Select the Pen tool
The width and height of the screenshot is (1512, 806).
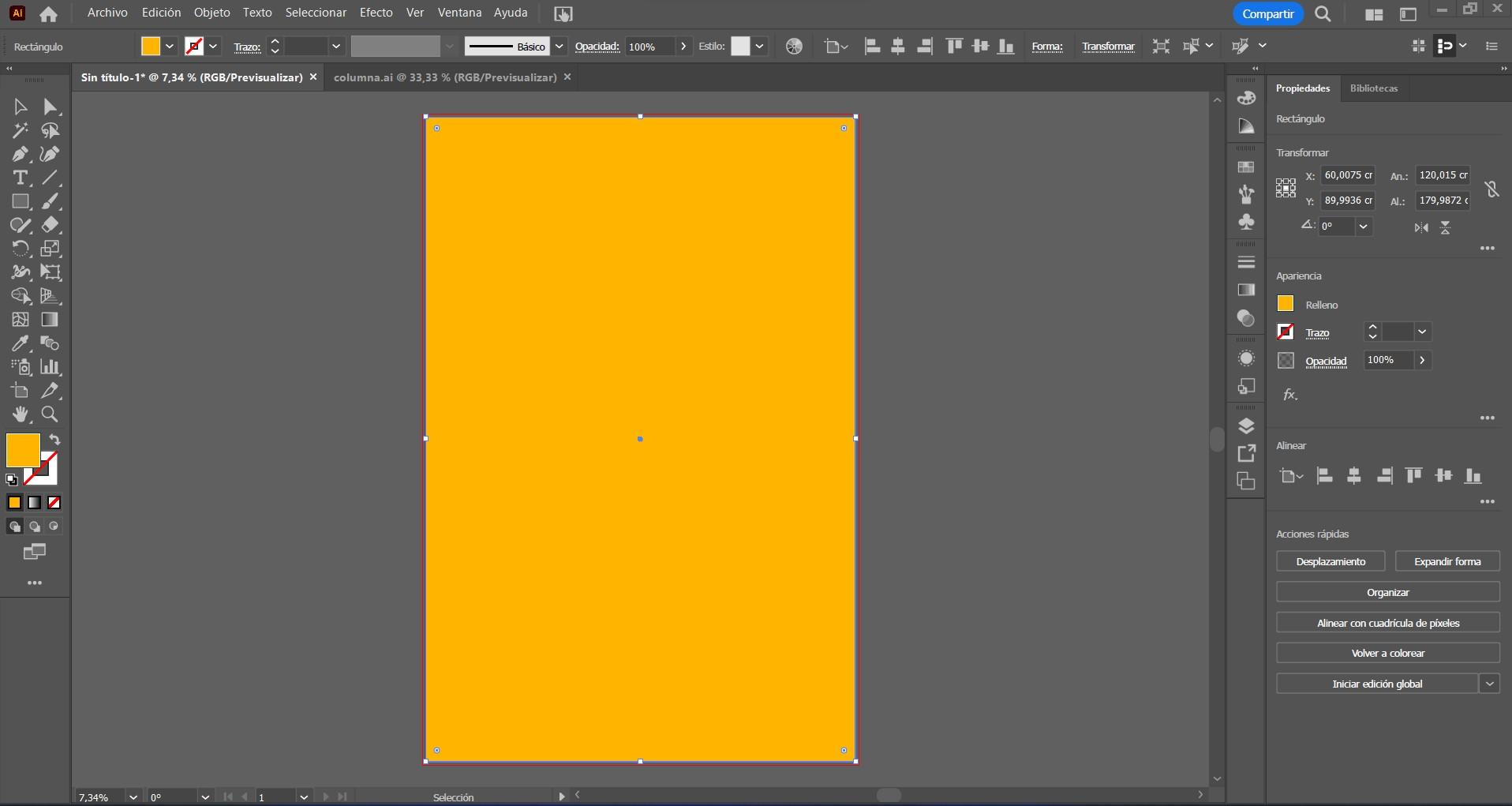(x=21, y=154)
